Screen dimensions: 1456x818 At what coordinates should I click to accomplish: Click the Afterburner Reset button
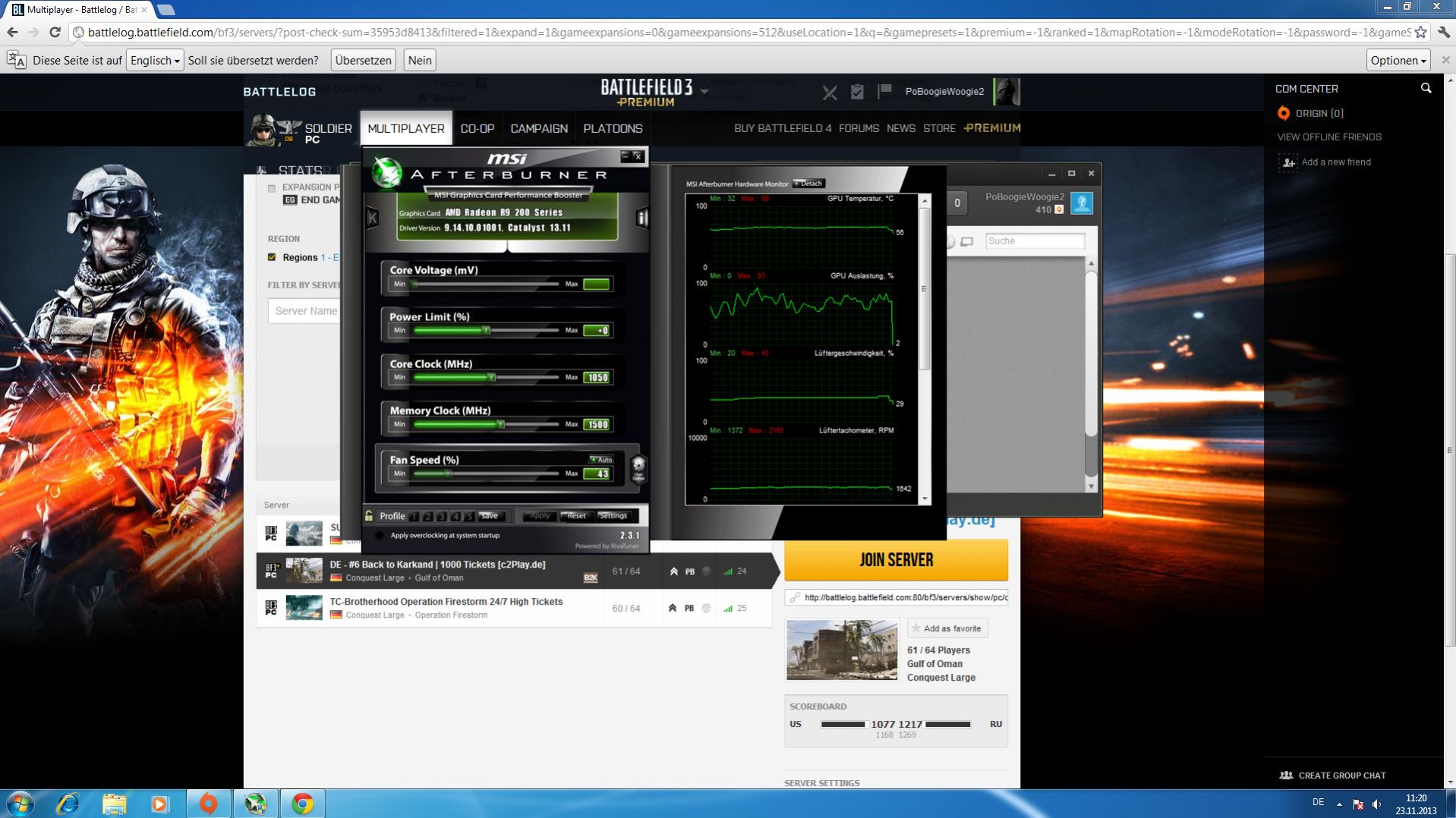[576, 516]
